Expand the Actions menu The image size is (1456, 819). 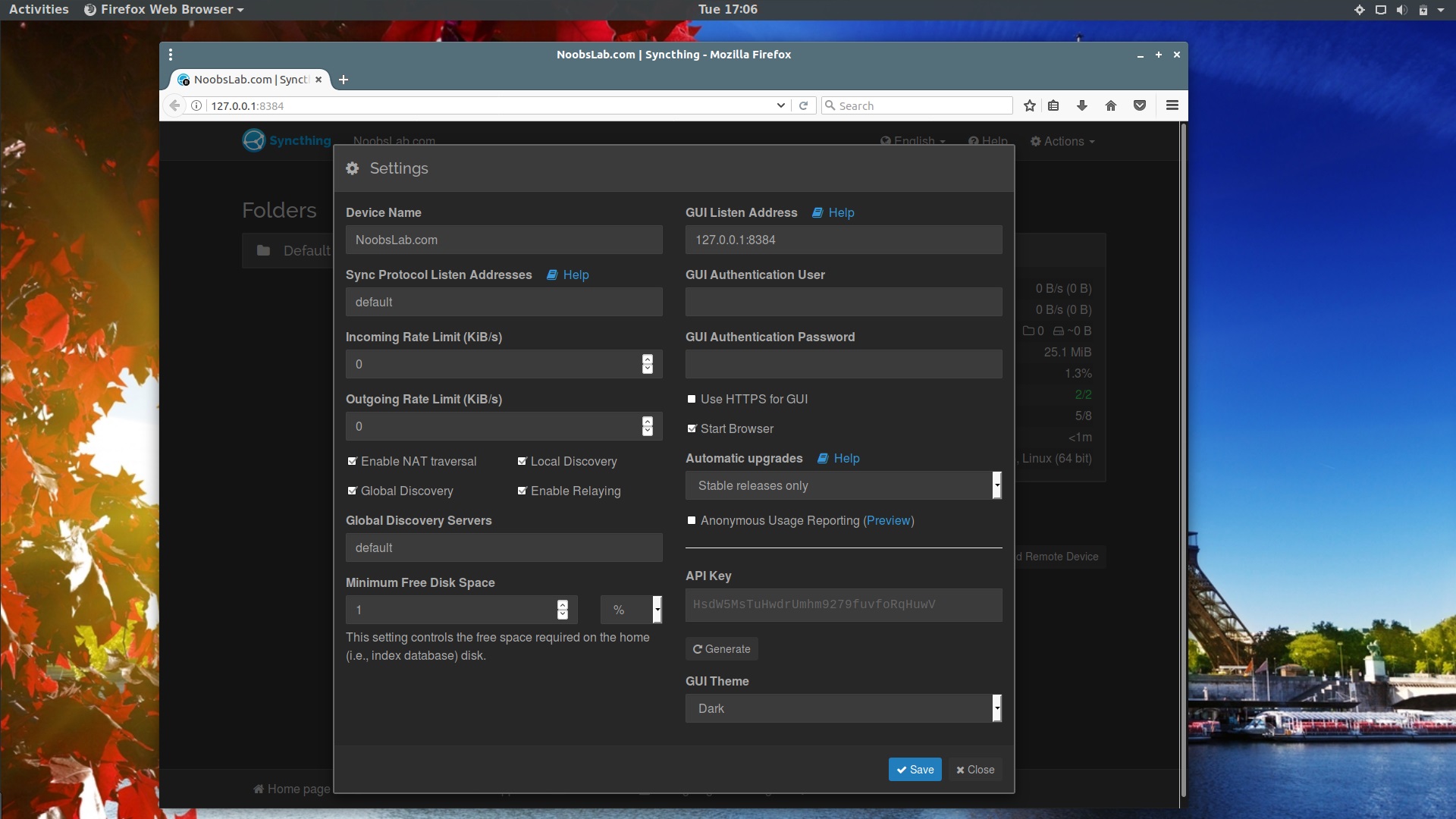[1062, 141]
